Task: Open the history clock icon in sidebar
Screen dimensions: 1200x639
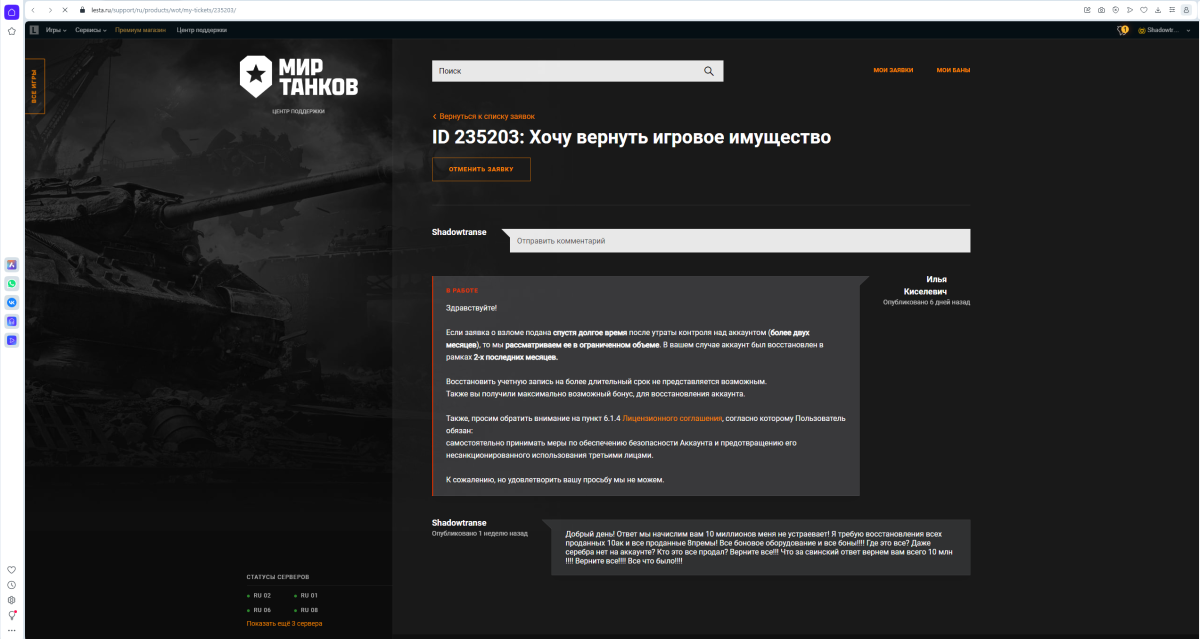Action: (x=12, y=585)
